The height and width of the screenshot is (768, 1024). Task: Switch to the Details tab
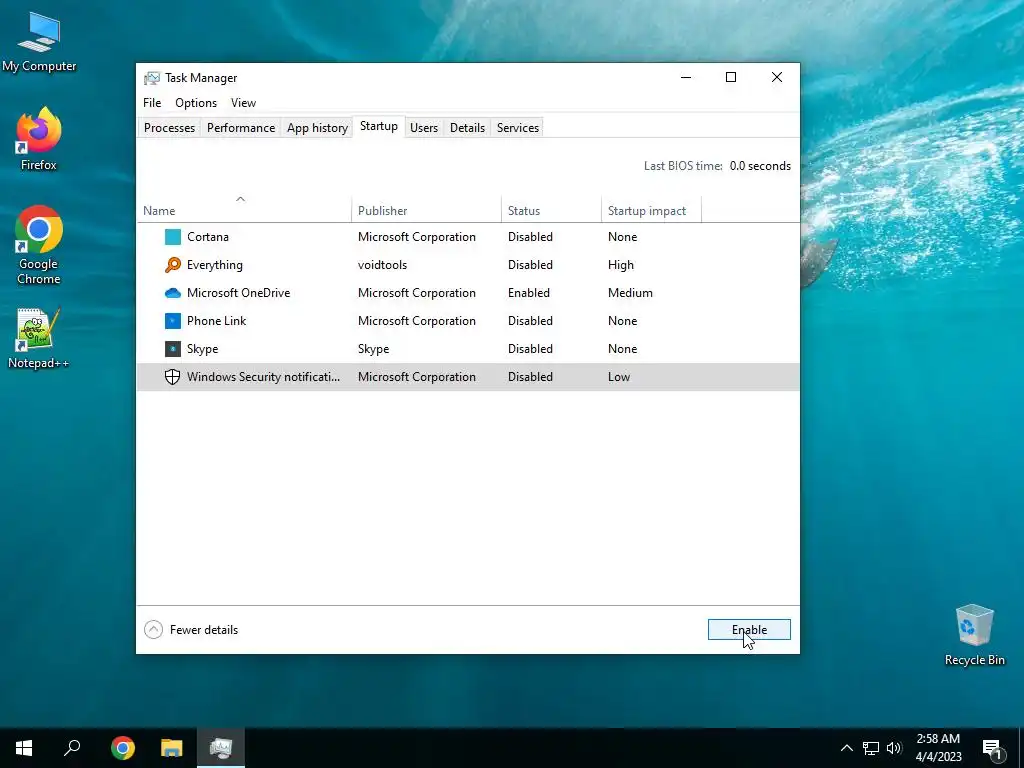click(468, 128)
